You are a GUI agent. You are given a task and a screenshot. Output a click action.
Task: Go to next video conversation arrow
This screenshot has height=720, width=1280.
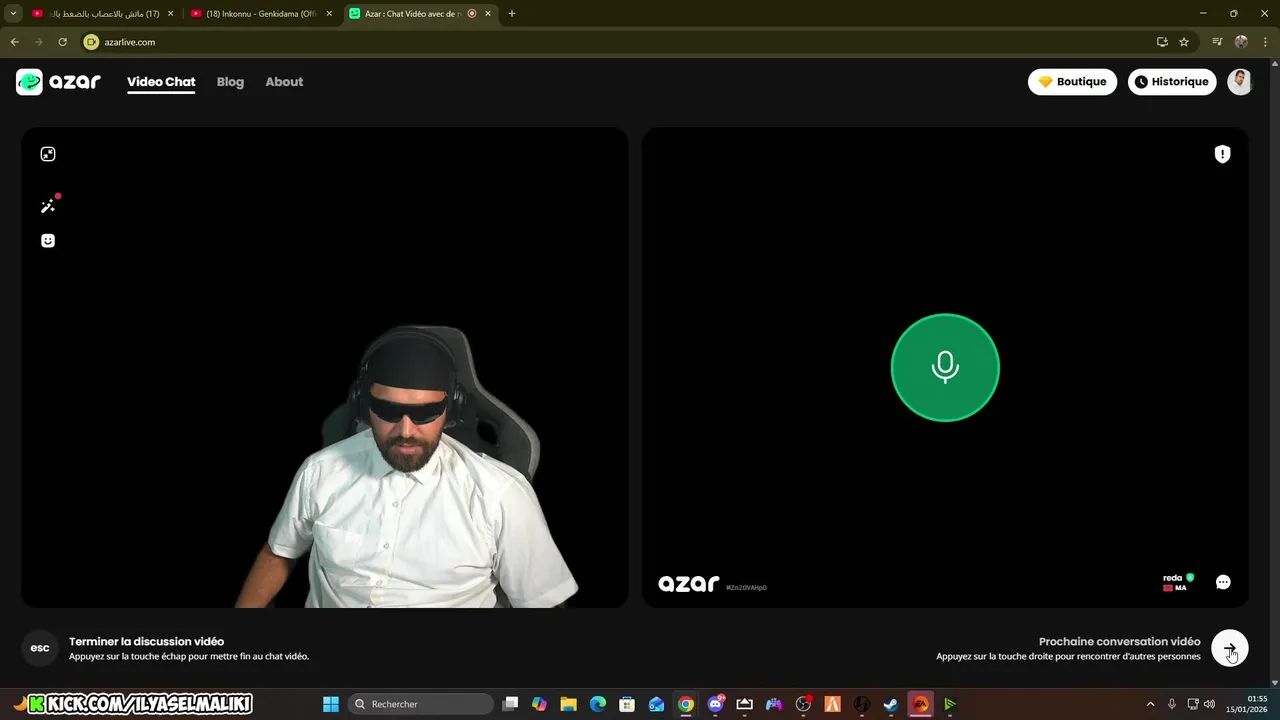point(1230,648)
